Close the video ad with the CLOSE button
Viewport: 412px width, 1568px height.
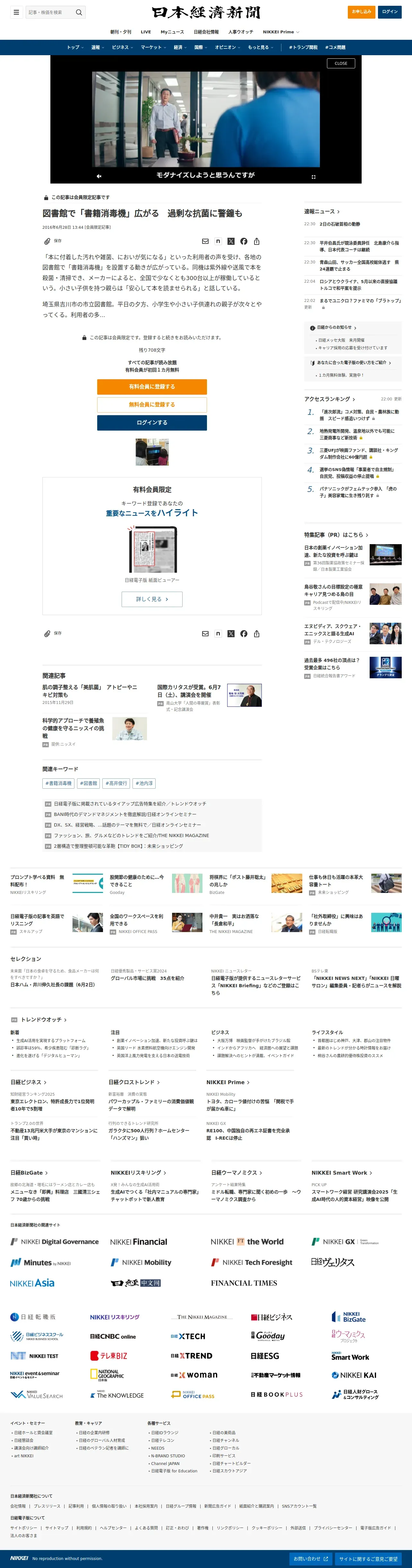[341, 63]
